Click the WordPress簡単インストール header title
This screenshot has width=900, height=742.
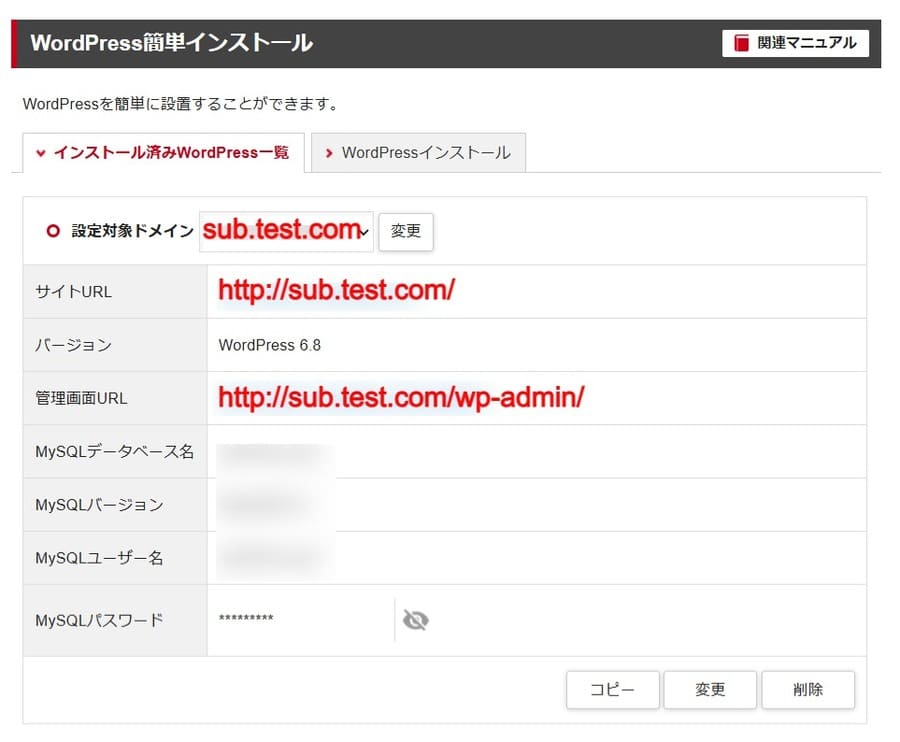pyautogui.click(x=171, y=43)
